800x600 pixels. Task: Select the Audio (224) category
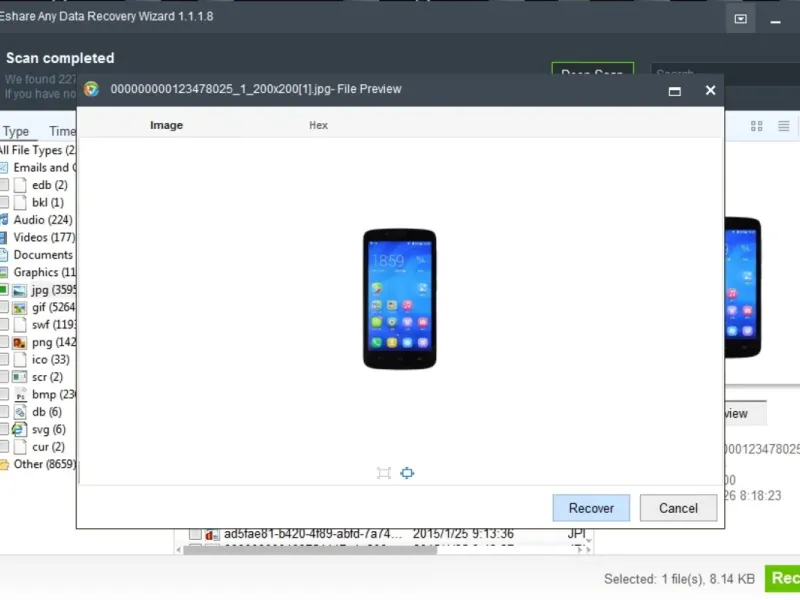pyautogui.click(x=38, y=220)
